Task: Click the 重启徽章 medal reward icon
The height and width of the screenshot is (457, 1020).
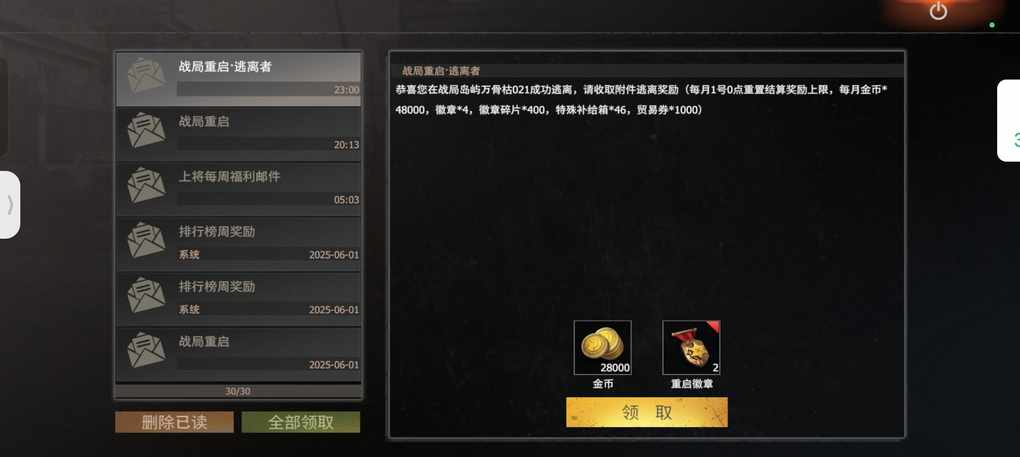Action: pos(691,348)
